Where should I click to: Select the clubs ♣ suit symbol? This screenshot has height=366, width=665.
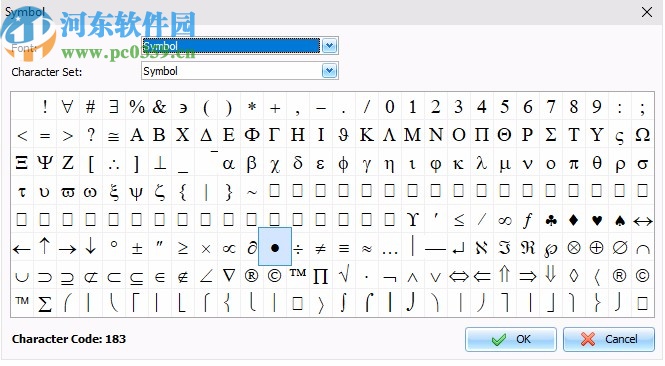coord(550,220)
